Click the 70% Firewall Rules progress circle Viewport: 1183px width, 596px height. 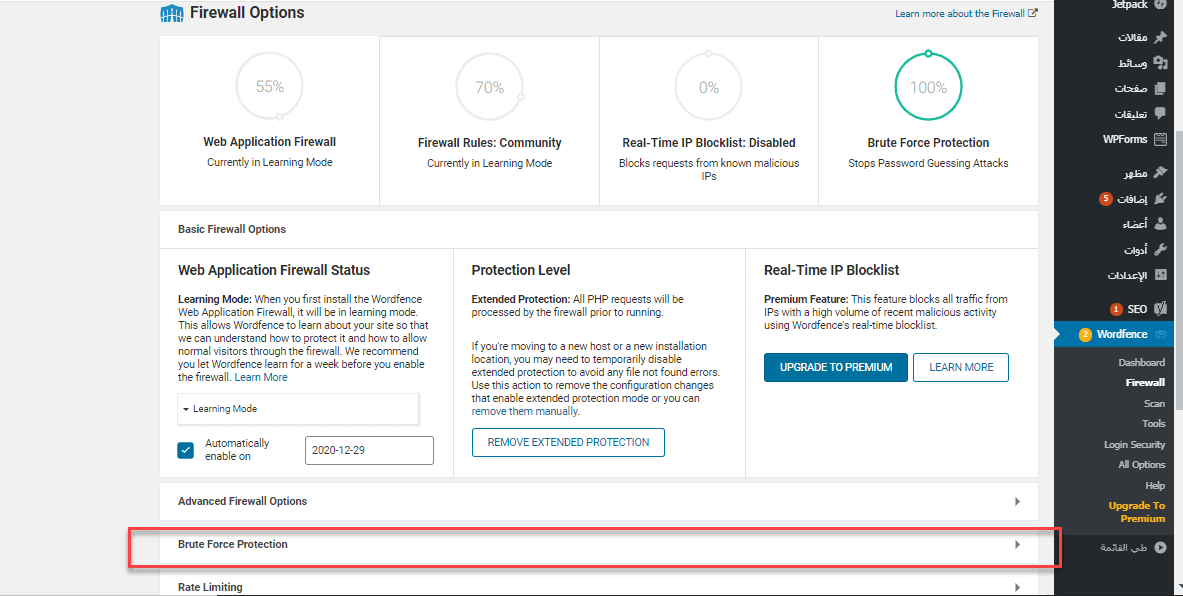point(490,88)
